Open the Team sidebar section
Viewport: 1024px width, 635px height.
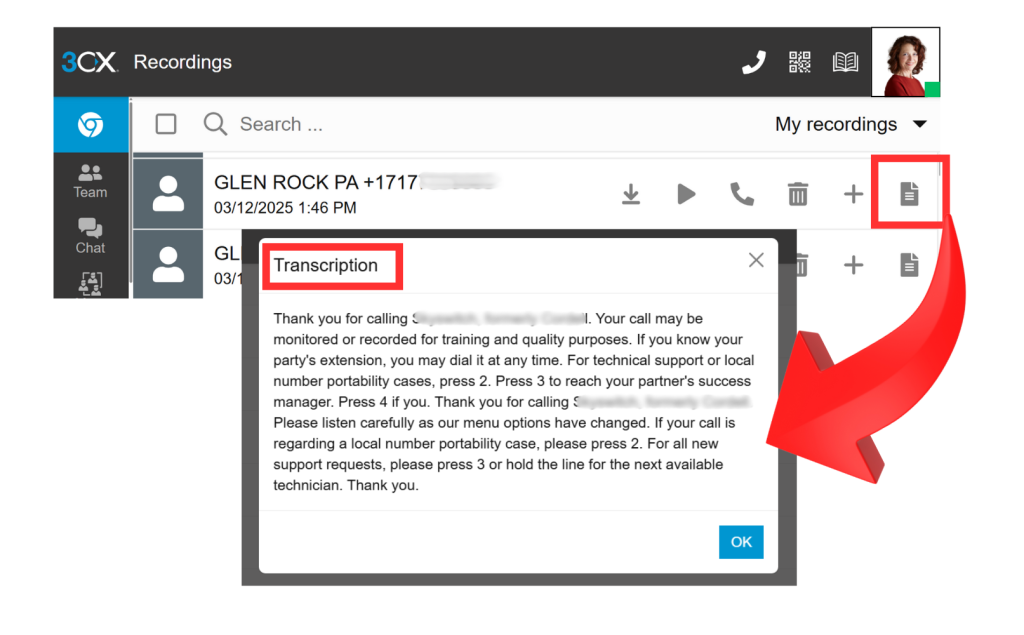point(90,181)
